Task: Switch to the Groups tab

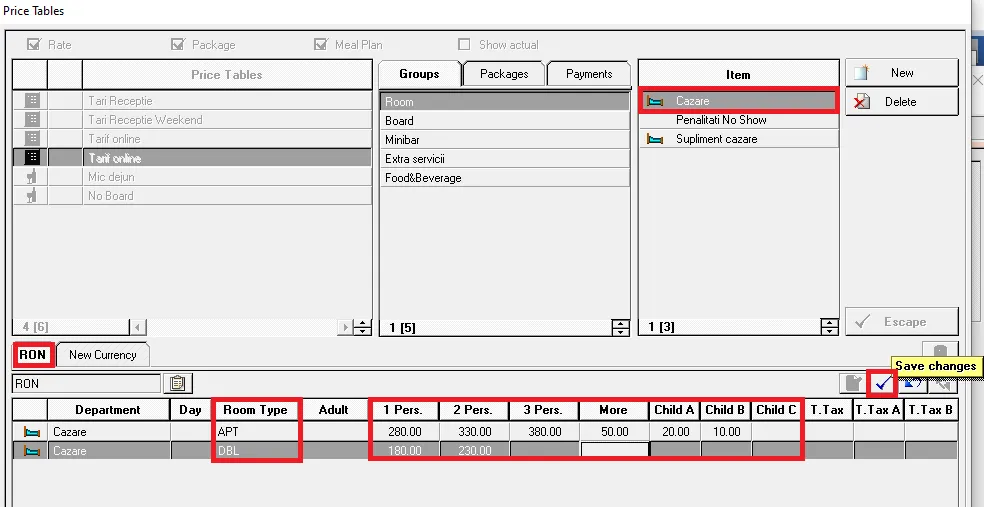Action: (x=419, y=73)
